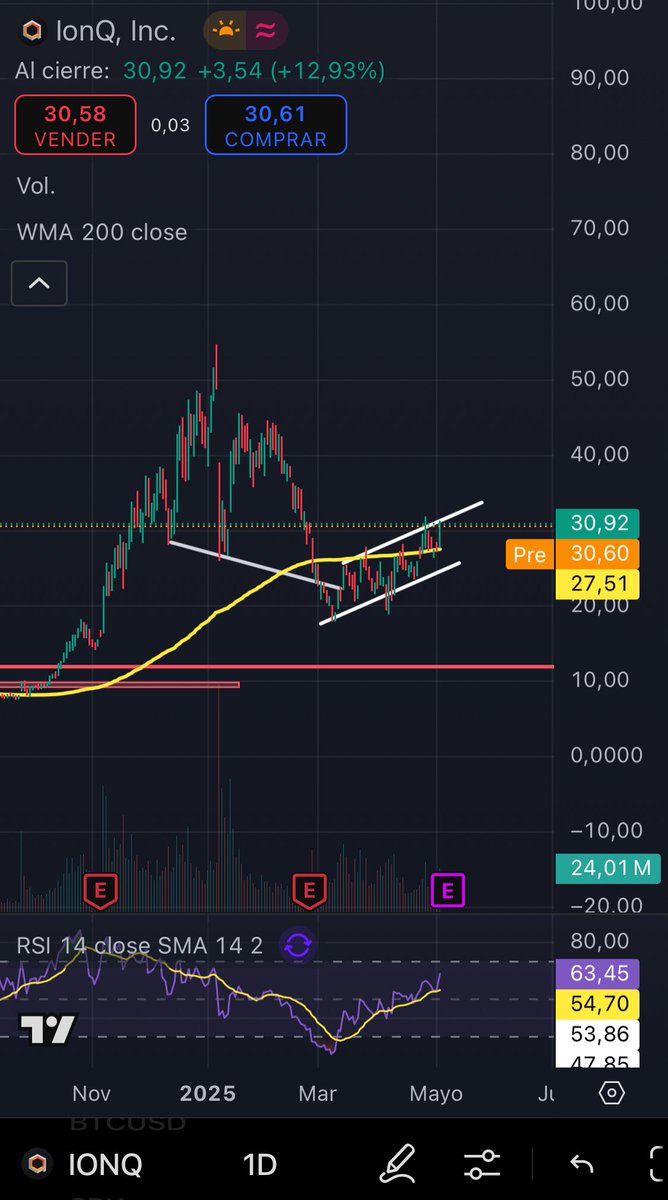
Task: Tap the Mar label on time axis
Action: pos(317,1093)
